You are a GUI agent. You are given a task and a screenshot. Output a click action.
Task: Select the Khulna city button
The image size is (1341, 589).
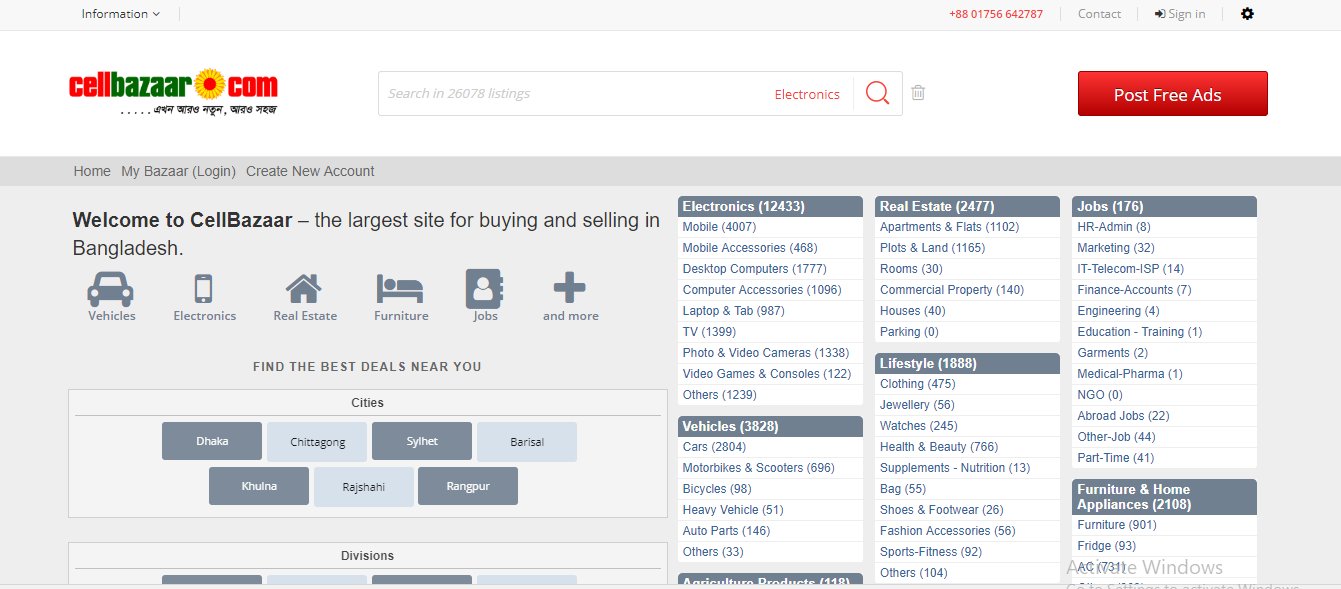259,486
